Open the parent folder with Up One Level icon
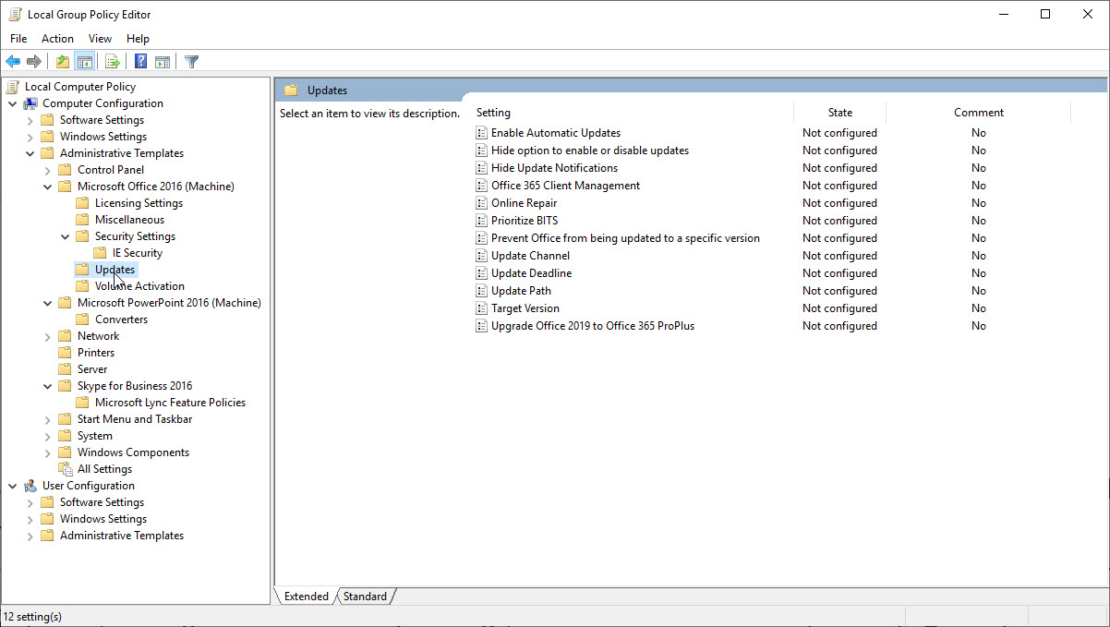 point(61,61)
